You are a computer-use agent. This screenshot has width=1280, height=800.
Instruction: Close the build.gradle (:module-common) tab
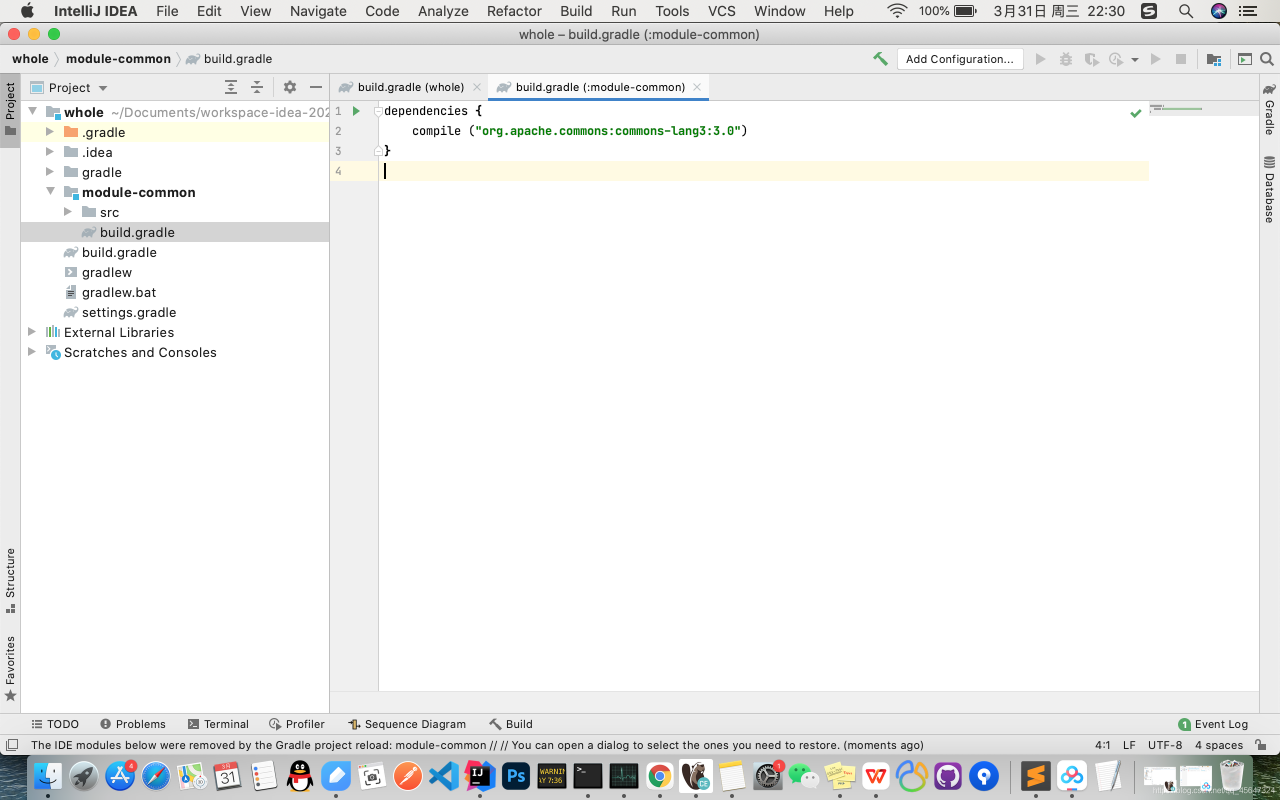697,87
